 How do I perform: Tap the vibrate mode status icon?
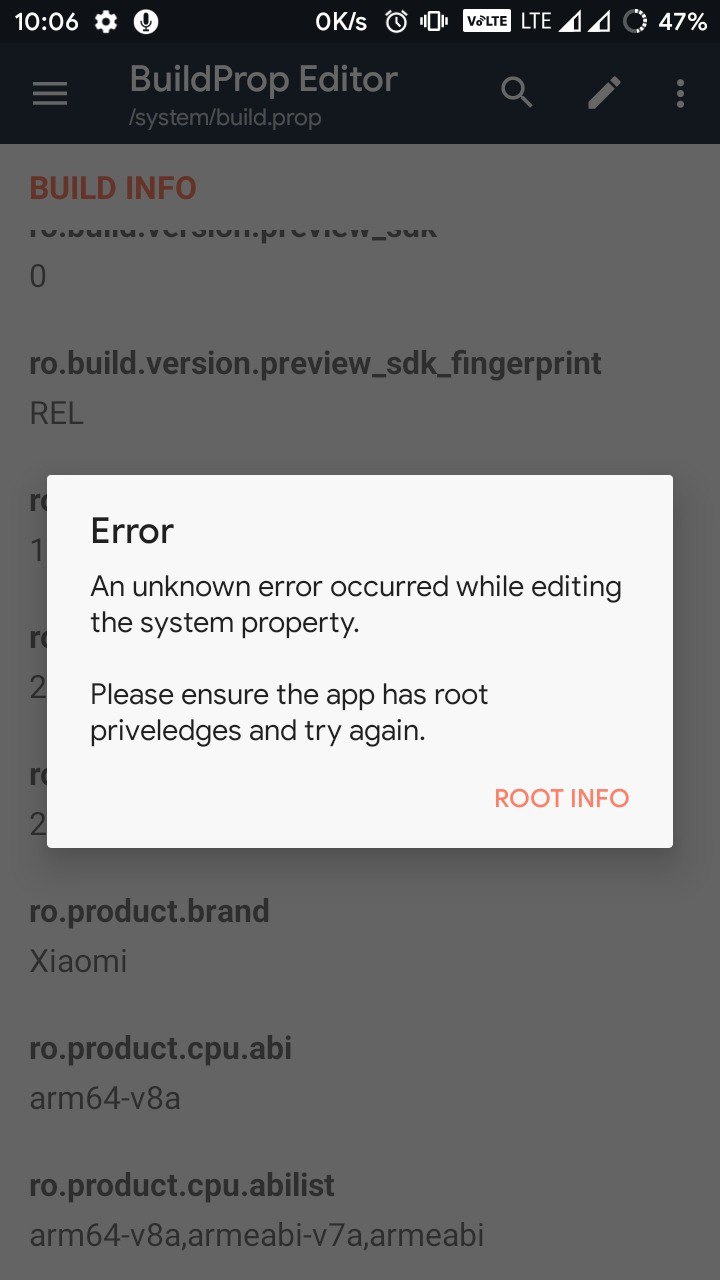tap(434, 21)
